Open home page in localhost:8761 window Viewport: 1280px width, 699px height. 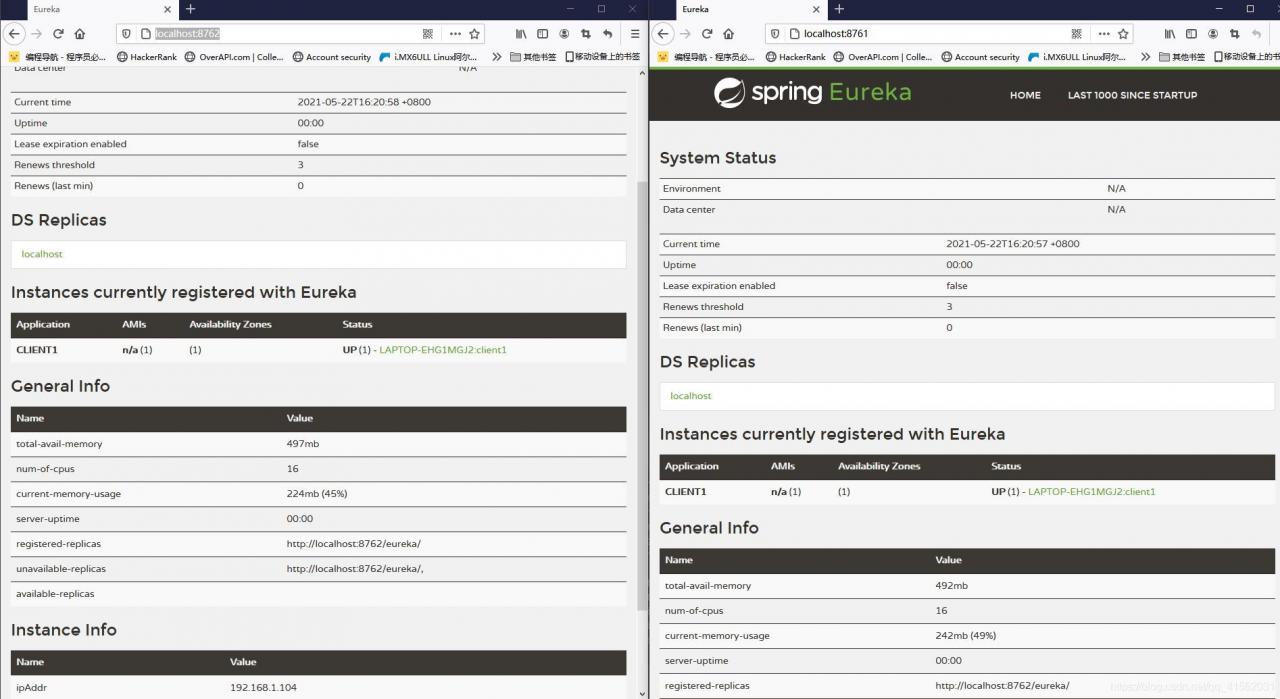tap(728, 33)
